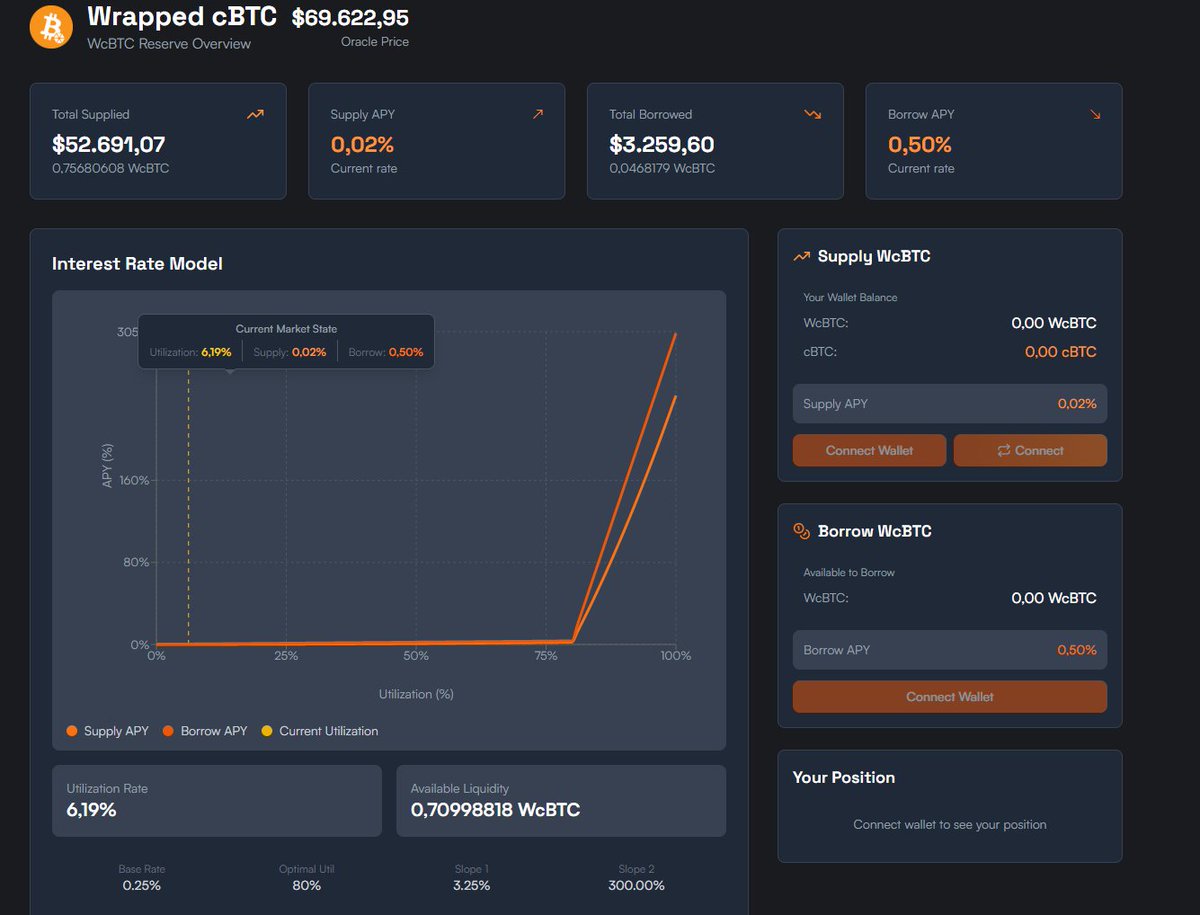Select the Utilization Rate 6,19% box

(216, 800)
